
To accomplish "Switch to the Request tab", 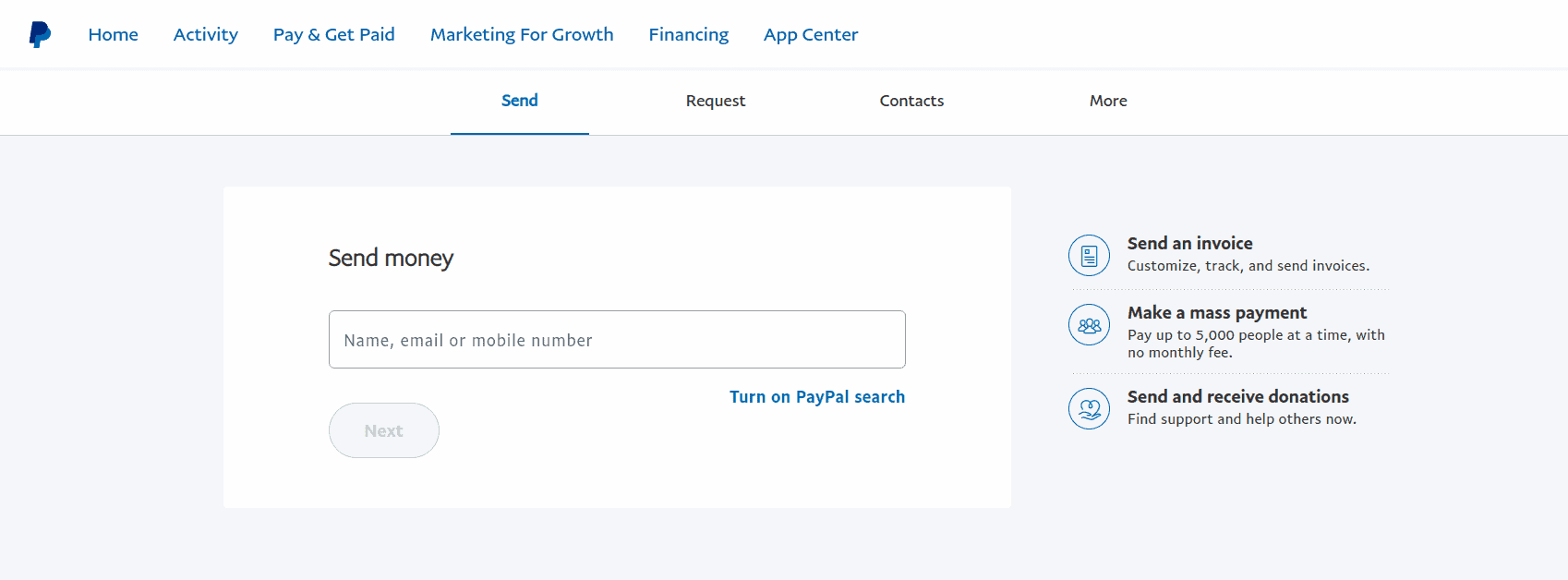I will coord(716,101).
